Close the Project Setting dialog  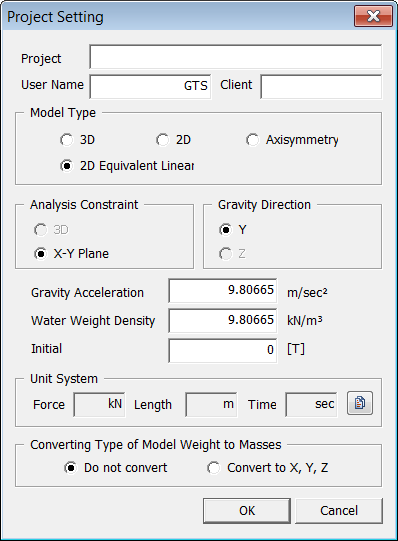click(x=373, y=16)
